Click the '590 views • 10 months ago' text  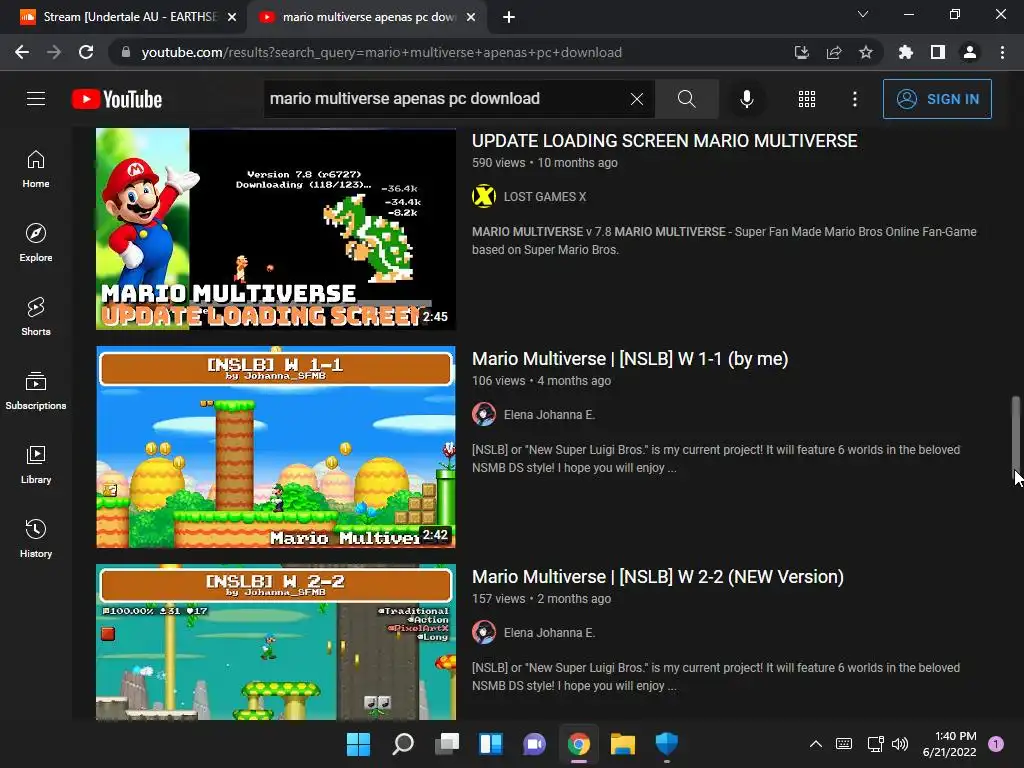(545, 163)
